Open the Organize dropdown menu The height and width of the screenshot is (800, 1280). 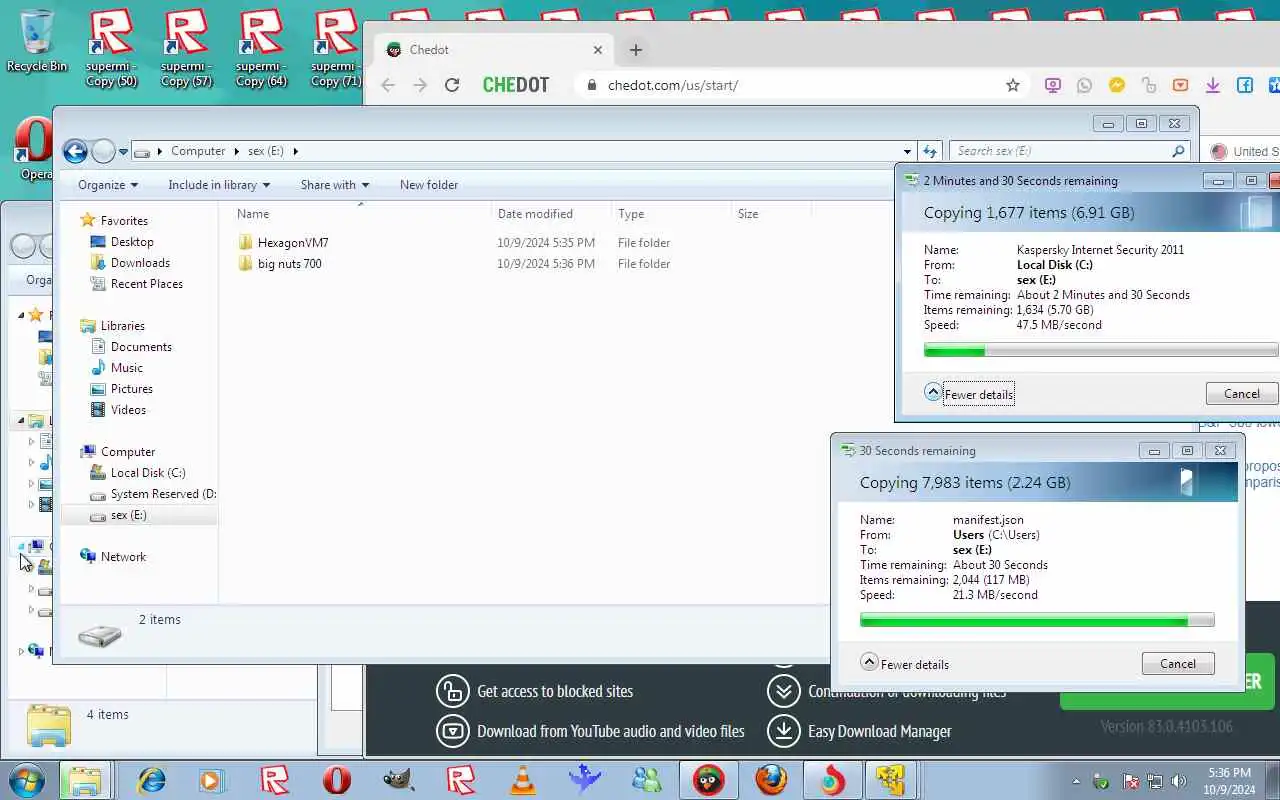[x=108, y=185]
